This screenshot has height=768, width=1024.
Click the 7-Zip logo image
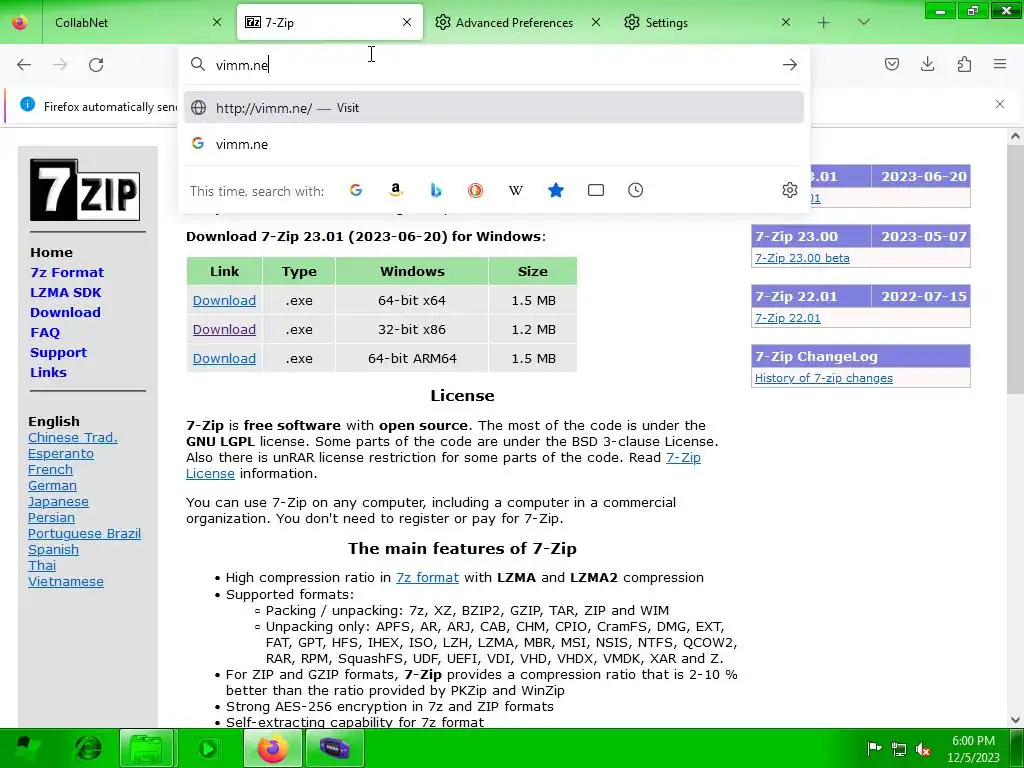click(x=85, y=190)
